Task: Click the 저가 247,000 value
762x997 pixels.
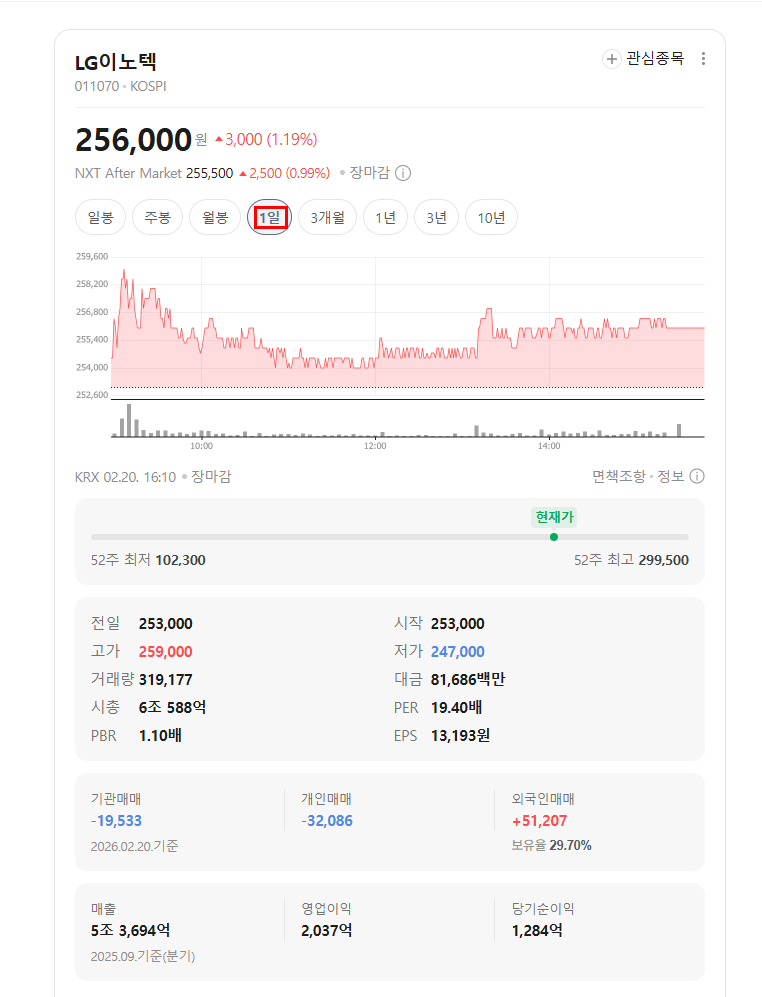Action: point(457,652)
